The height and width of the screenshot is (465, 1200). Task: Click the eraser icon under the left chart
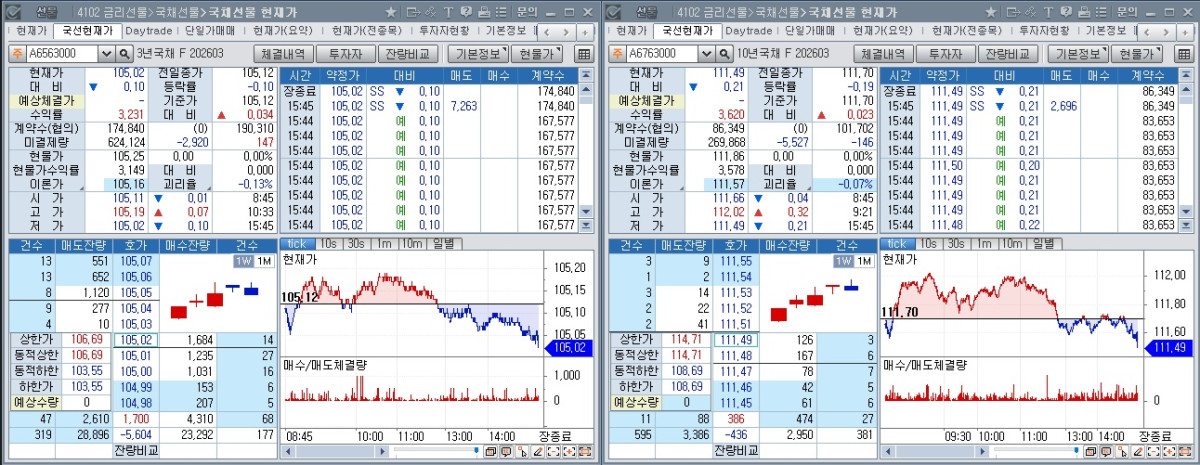tap(539, 451)
